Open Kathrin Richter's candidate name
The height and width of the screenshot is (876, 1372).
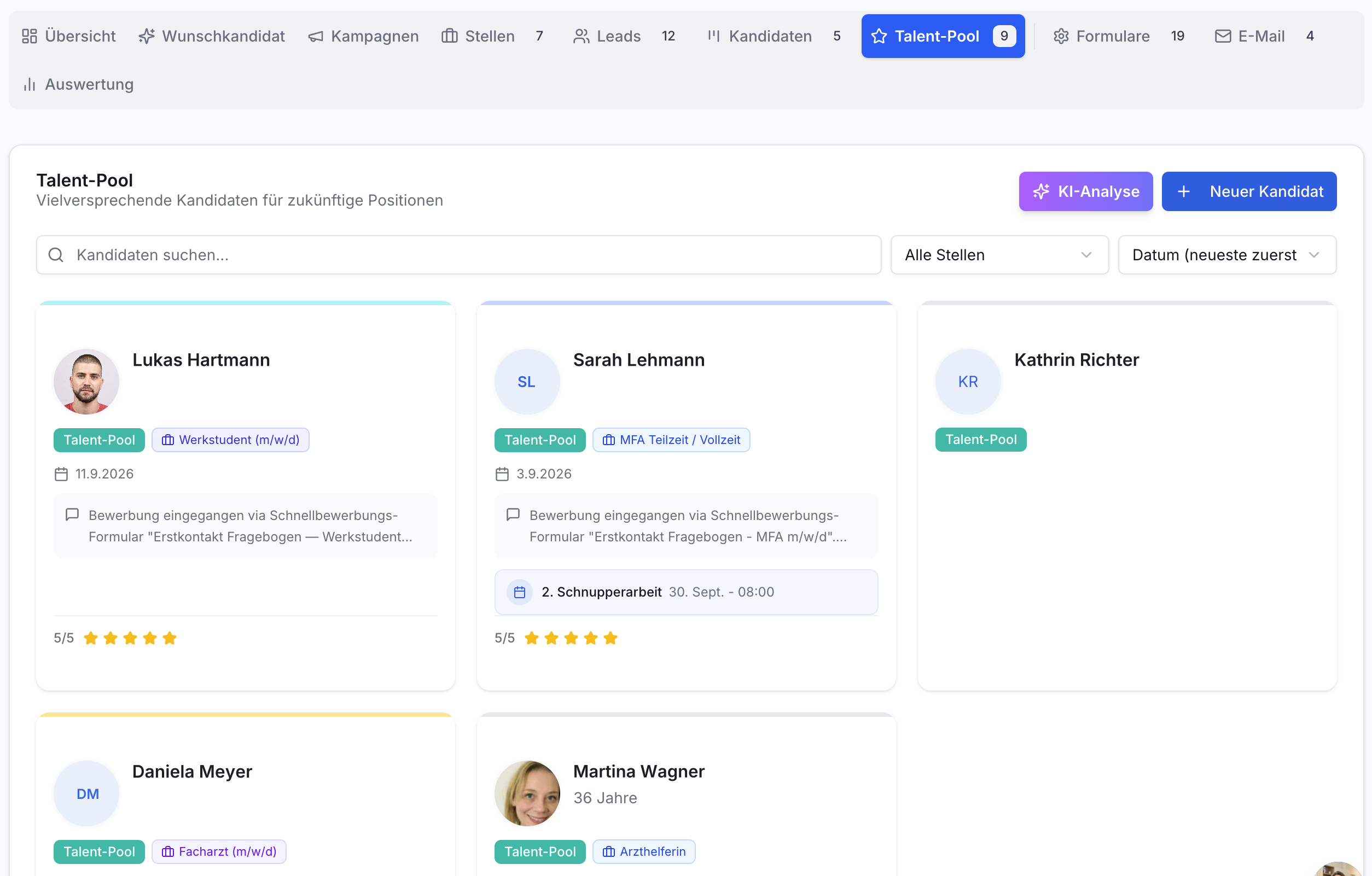pyautogui.click(x=1076, y=360)
